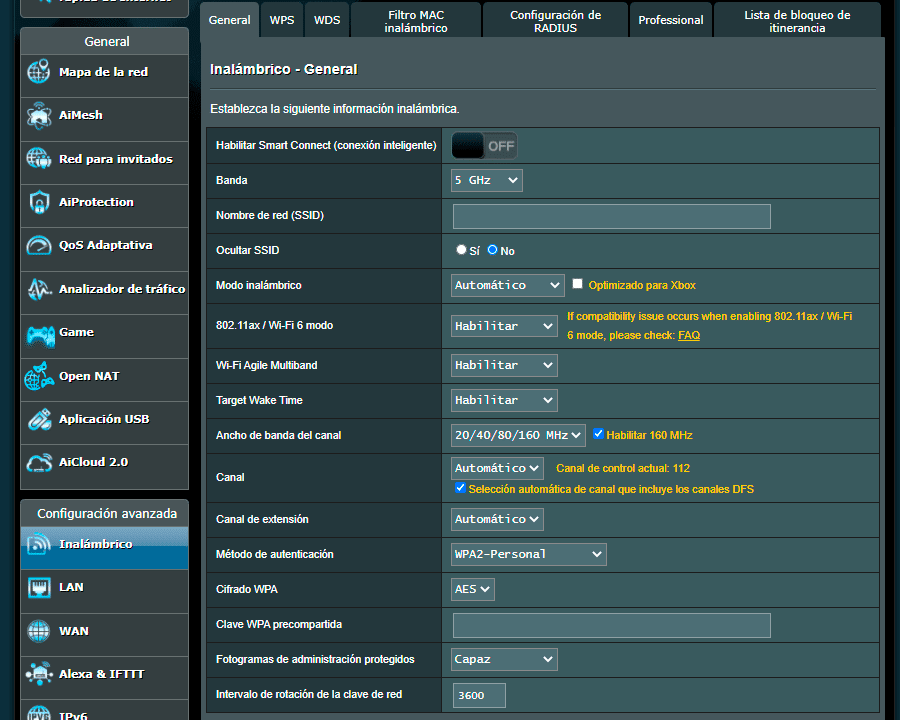Open Fotogramas de administración protegidos dropdown
Viewport: 900px width, 720px height.
click(x=504, y=660)
